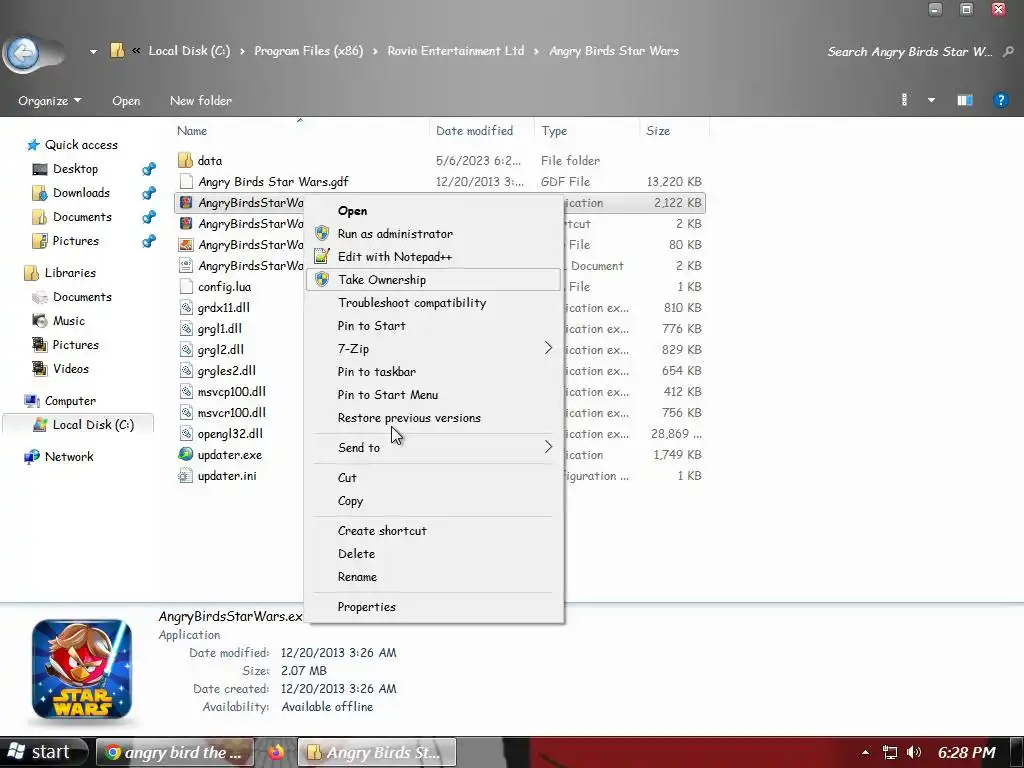Sort by Name column header
Viewport: 1024px width, 768px height.
click(192, 131)
